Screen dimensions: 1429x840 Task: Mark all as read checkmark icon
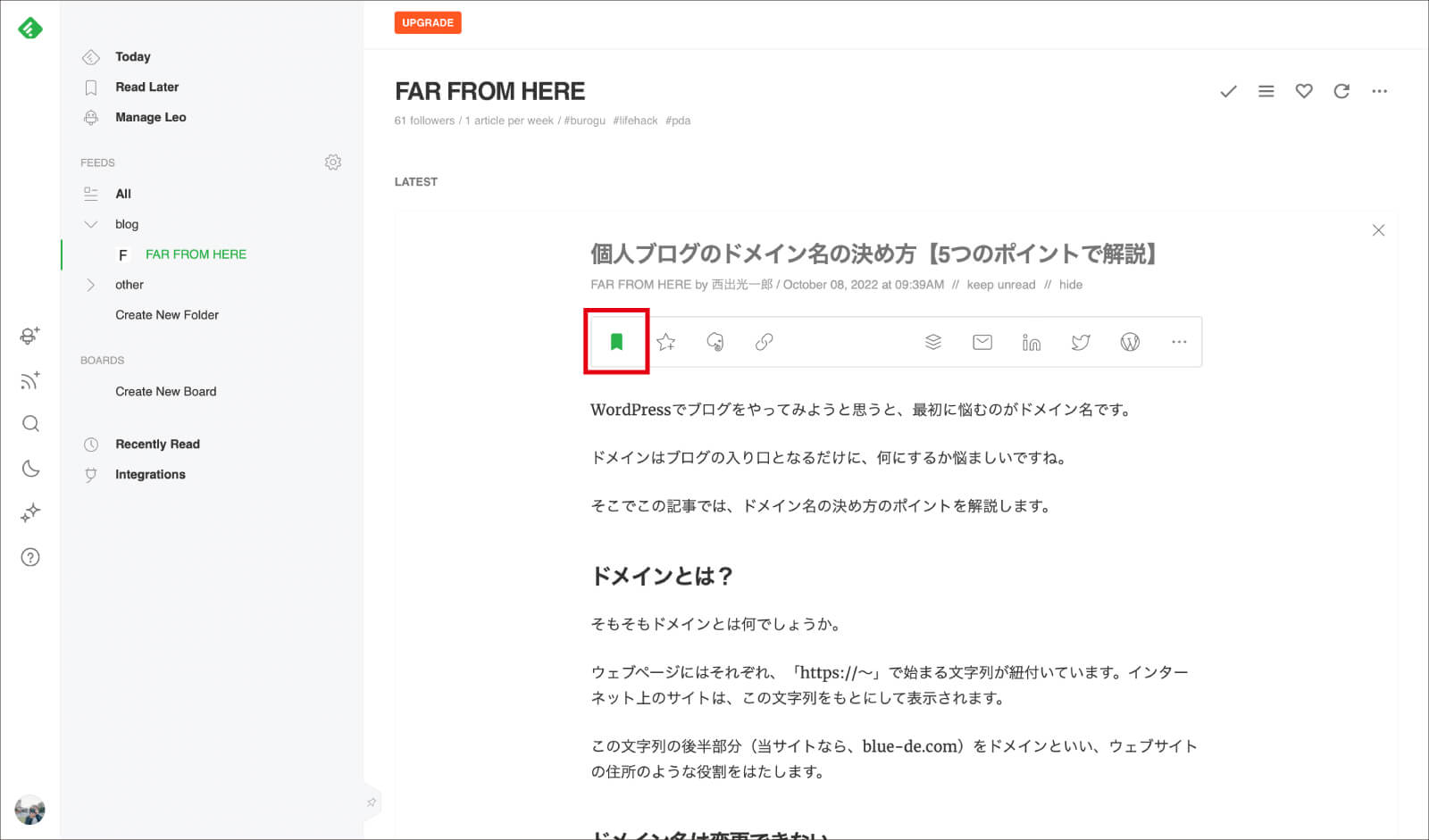[x=1228, y=91]
